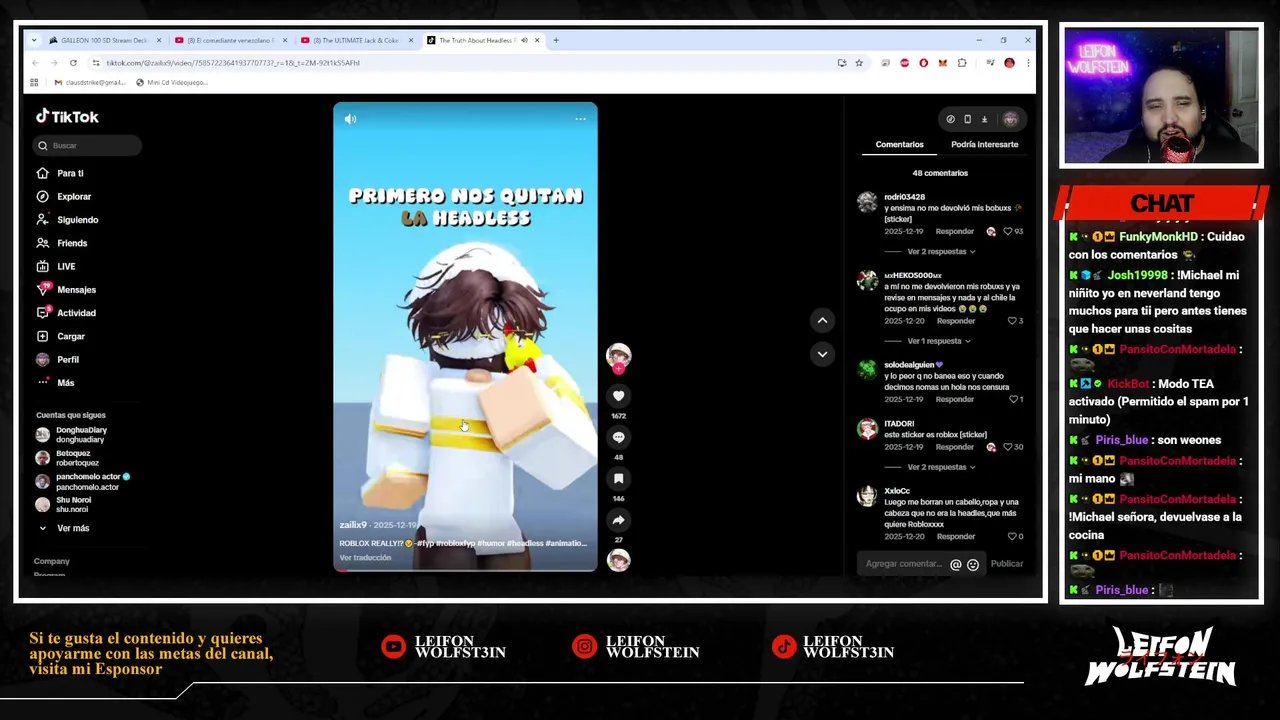Expand Ver 2 respuestas under ITADORI
This screenshot has height=720, width=1280.
pyautogui.click(x=941, y=468)
